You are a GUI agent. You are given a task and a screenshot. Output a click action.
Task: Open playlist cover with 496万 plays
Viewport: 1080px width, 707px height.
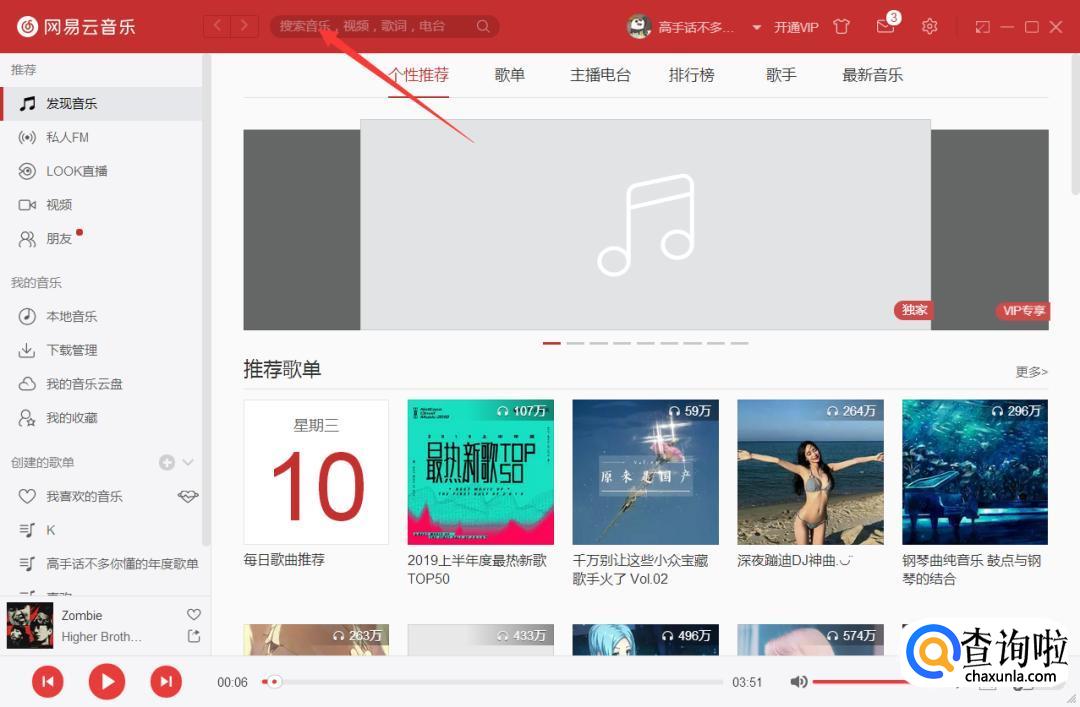click(645, 639)
